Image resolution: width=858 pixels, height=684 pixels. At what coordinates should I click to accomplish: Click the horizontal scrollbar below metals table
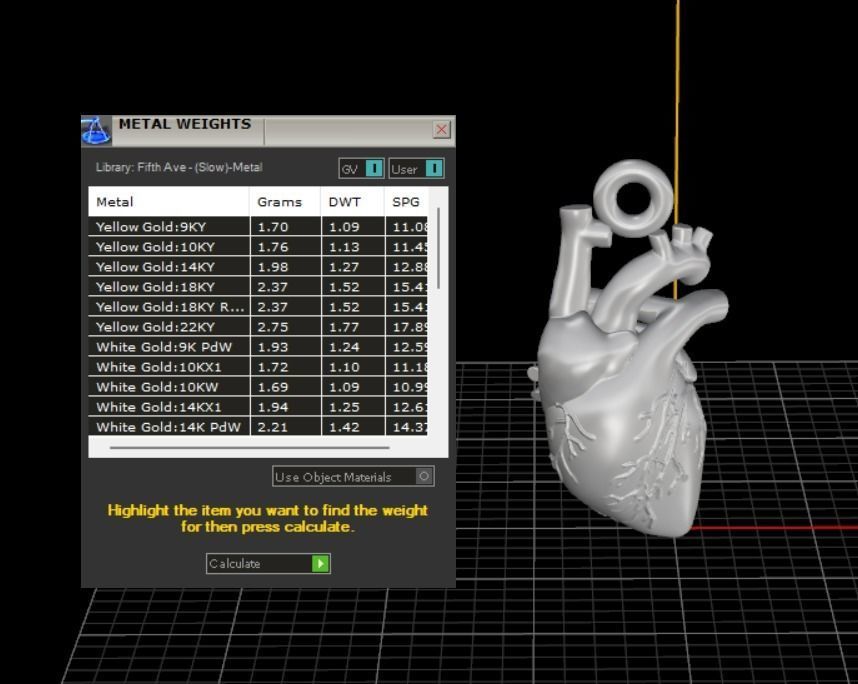(x=250, y=448)
